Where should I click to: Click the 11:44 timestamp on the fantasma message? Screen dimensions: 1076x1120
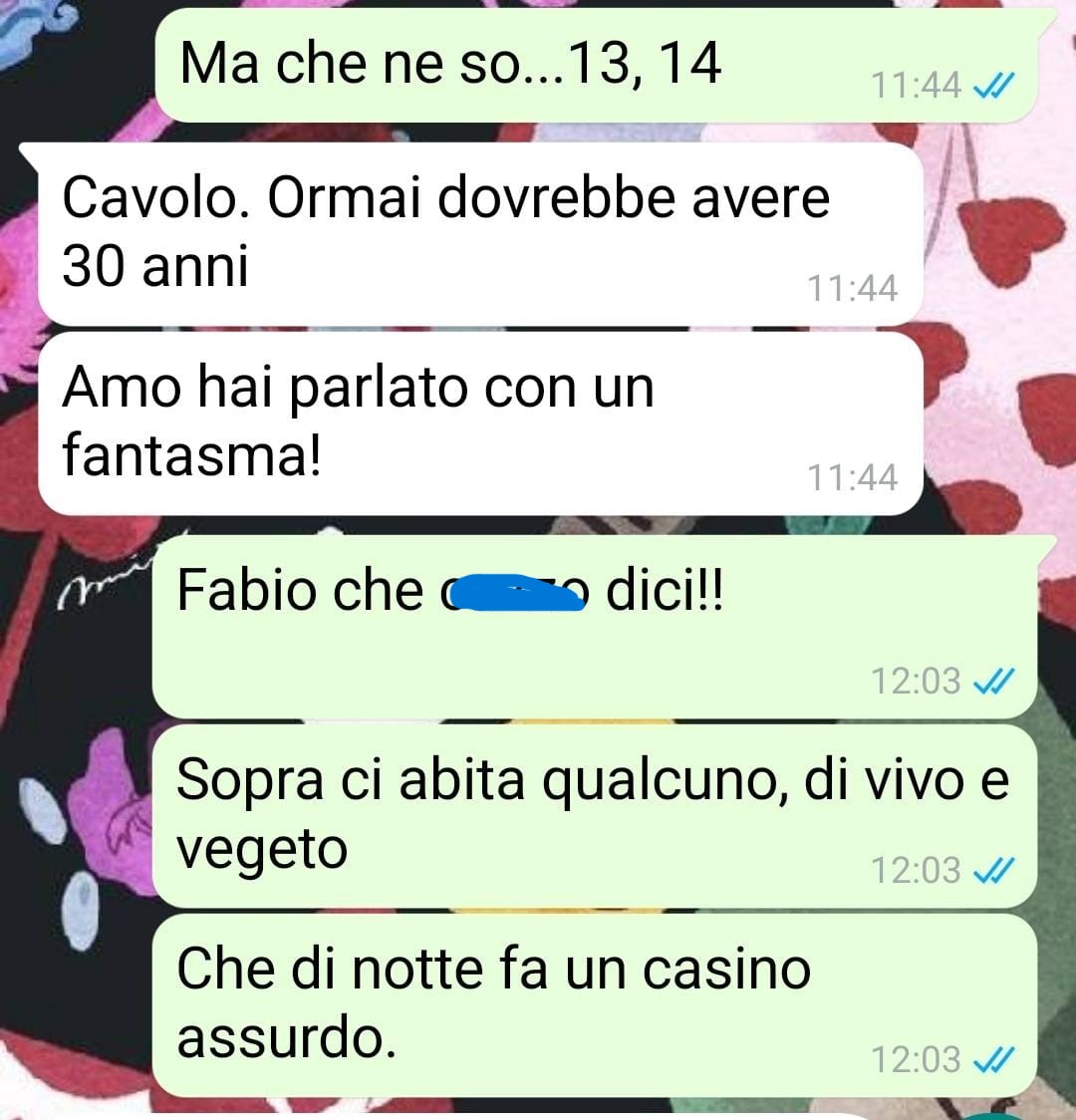pos(852,478)
